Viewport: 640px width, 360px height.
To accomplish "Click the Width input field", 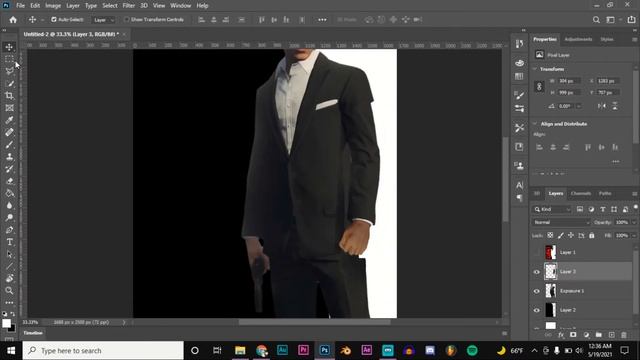I will 569,81.
